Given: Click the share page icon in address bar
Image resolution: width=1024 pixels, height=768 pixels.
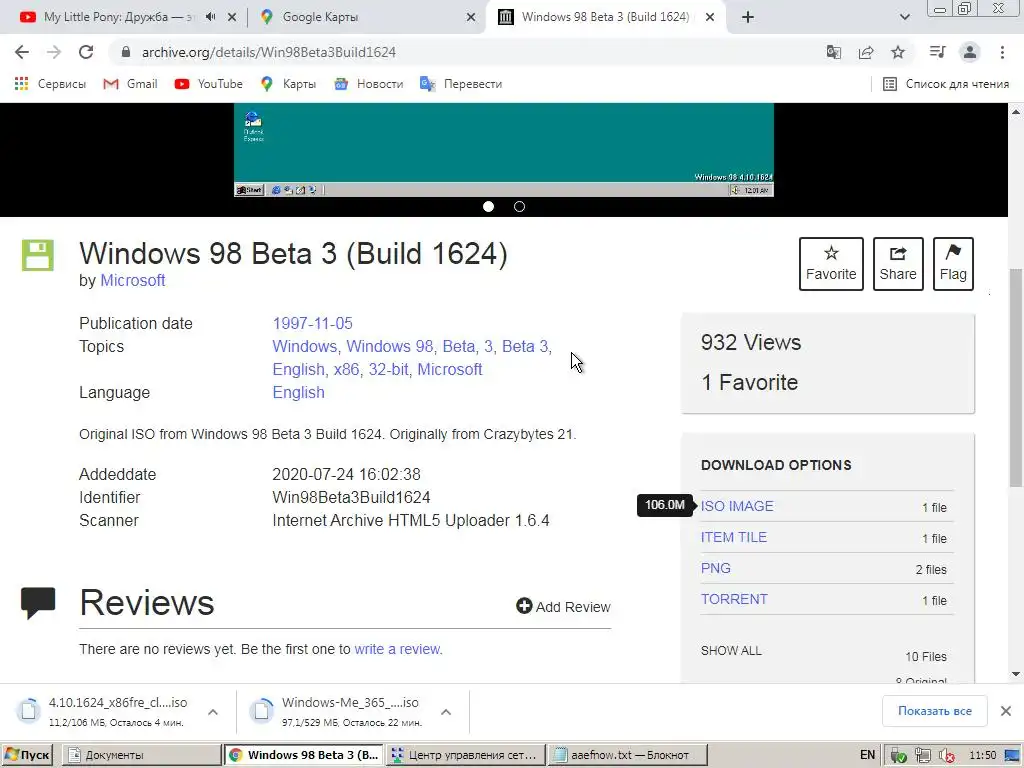Looking at the screenshot, I should point(866,52).
